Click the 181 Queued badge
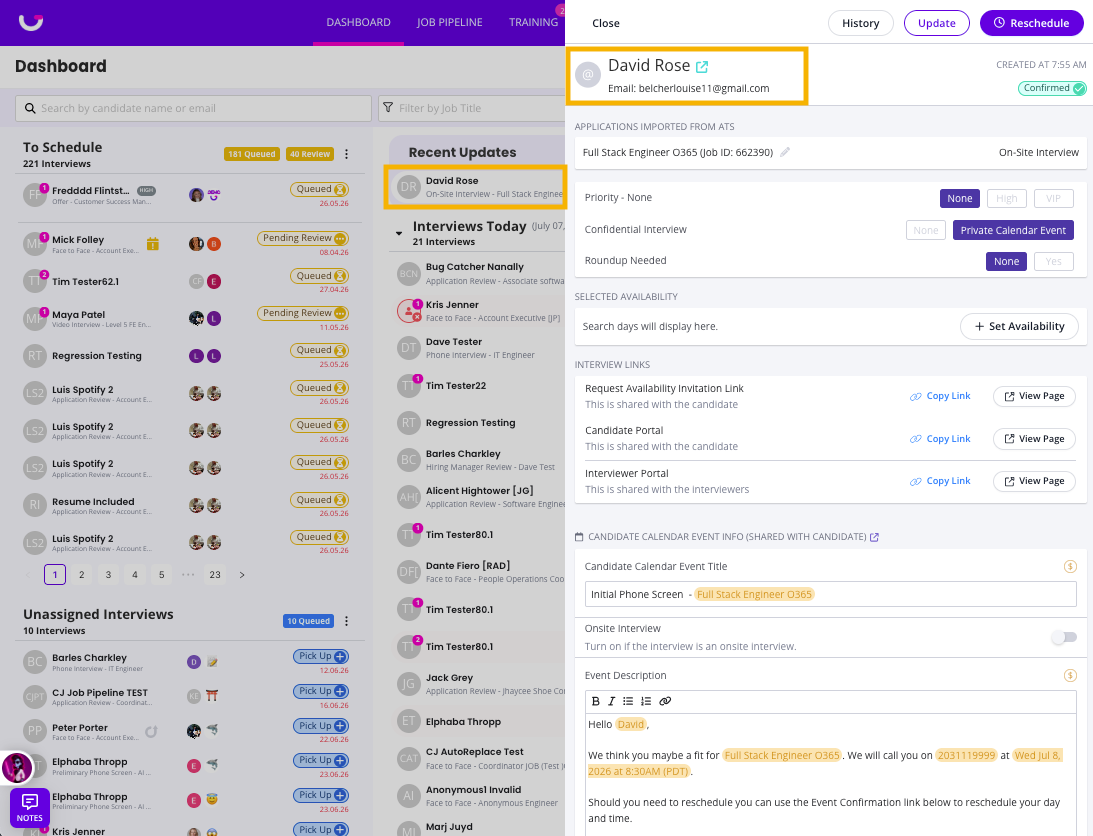This screenshot has width=1093, height=836. (x=252, y=154)
